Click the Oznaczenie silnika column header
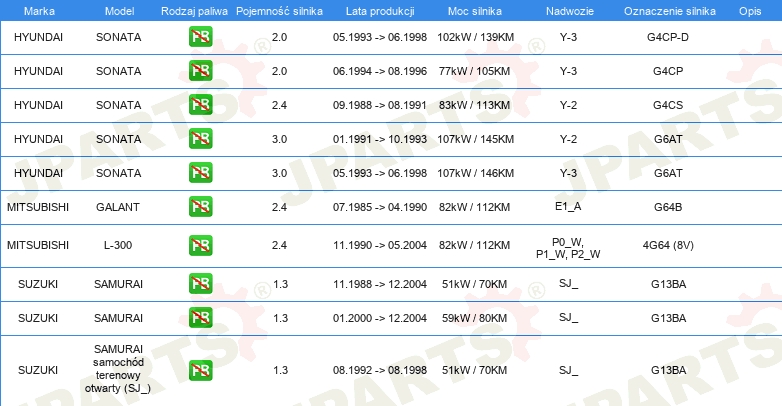The image size is (782, 406). (x=669, y=11)
